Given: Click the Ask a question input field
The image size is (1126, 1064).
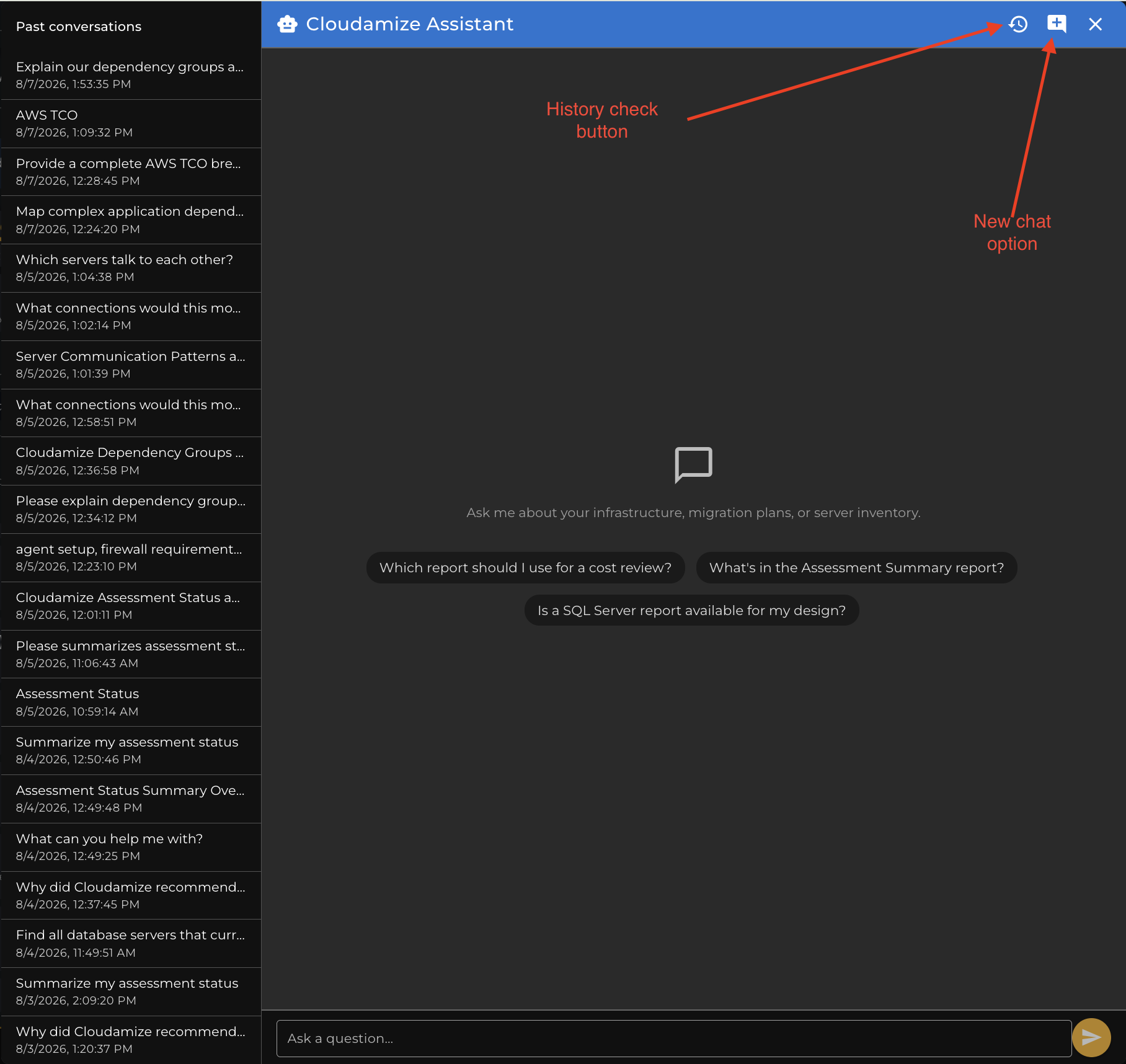Looking at the screenshot, I should [x=674, y=1038].
